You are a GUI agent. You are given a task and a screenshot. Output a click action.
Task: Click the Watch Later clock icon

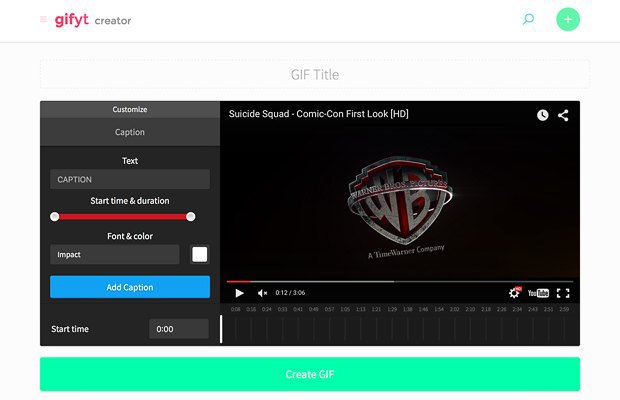pos(542,115)
